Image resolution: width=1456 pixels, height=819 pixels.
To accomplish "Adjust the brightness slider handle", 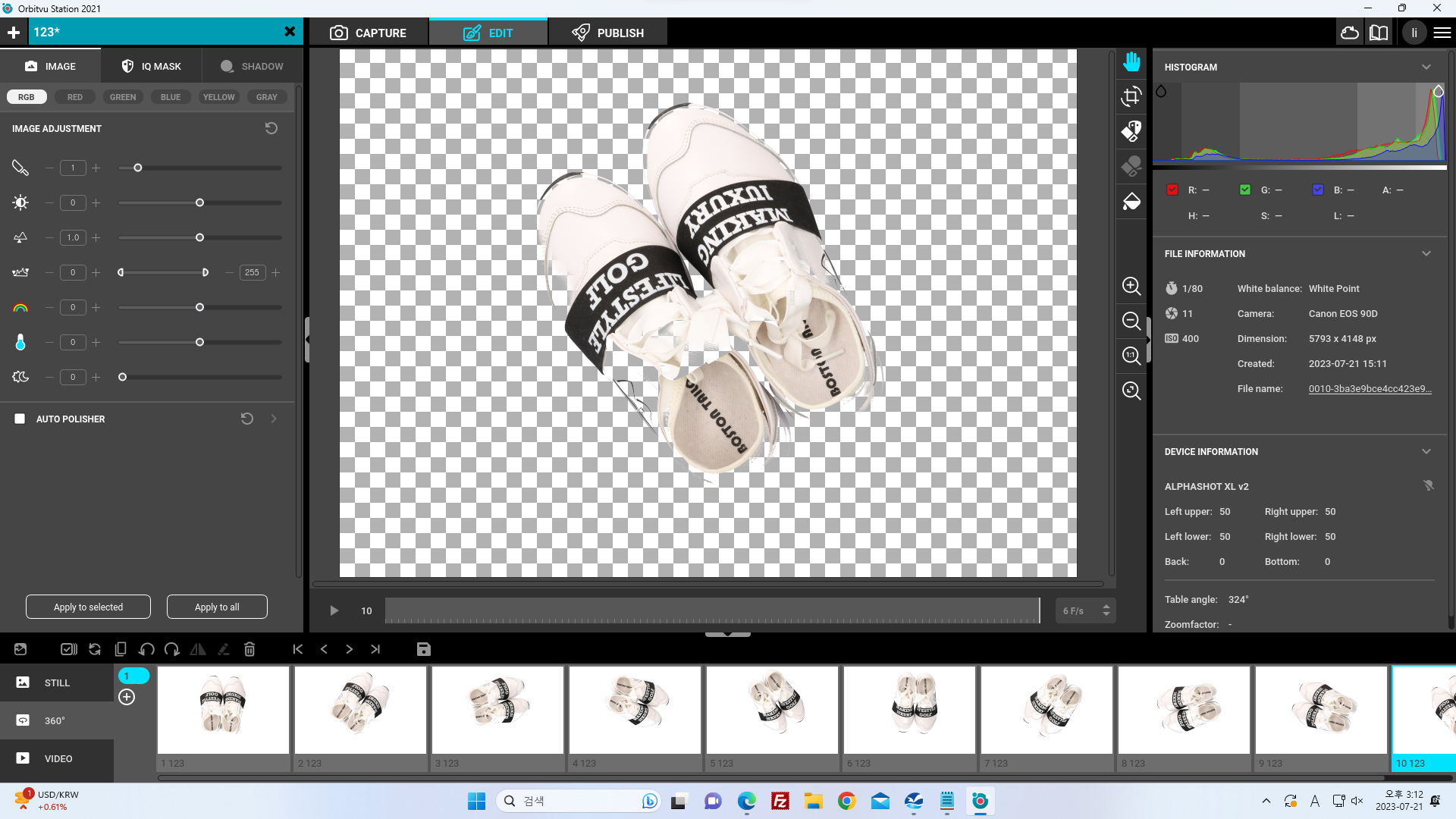I will (x=199, y=202).
